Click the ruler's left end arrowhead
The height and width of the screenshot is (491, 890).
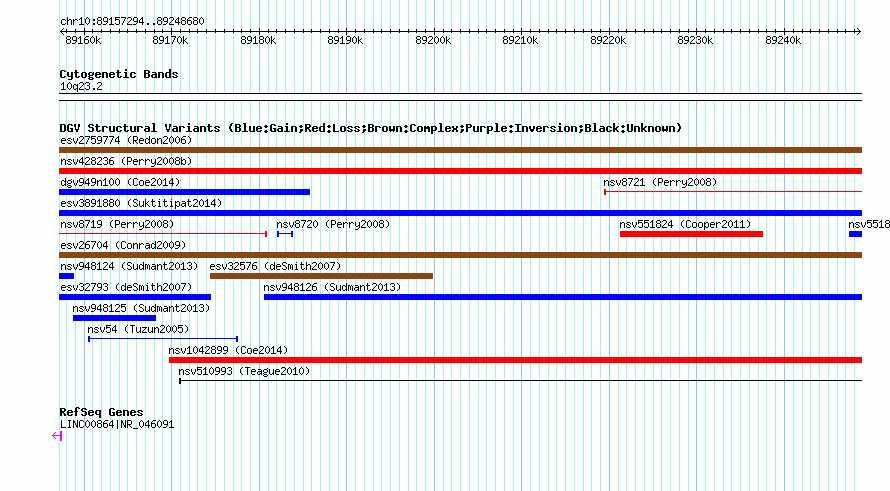click(62, 31)
